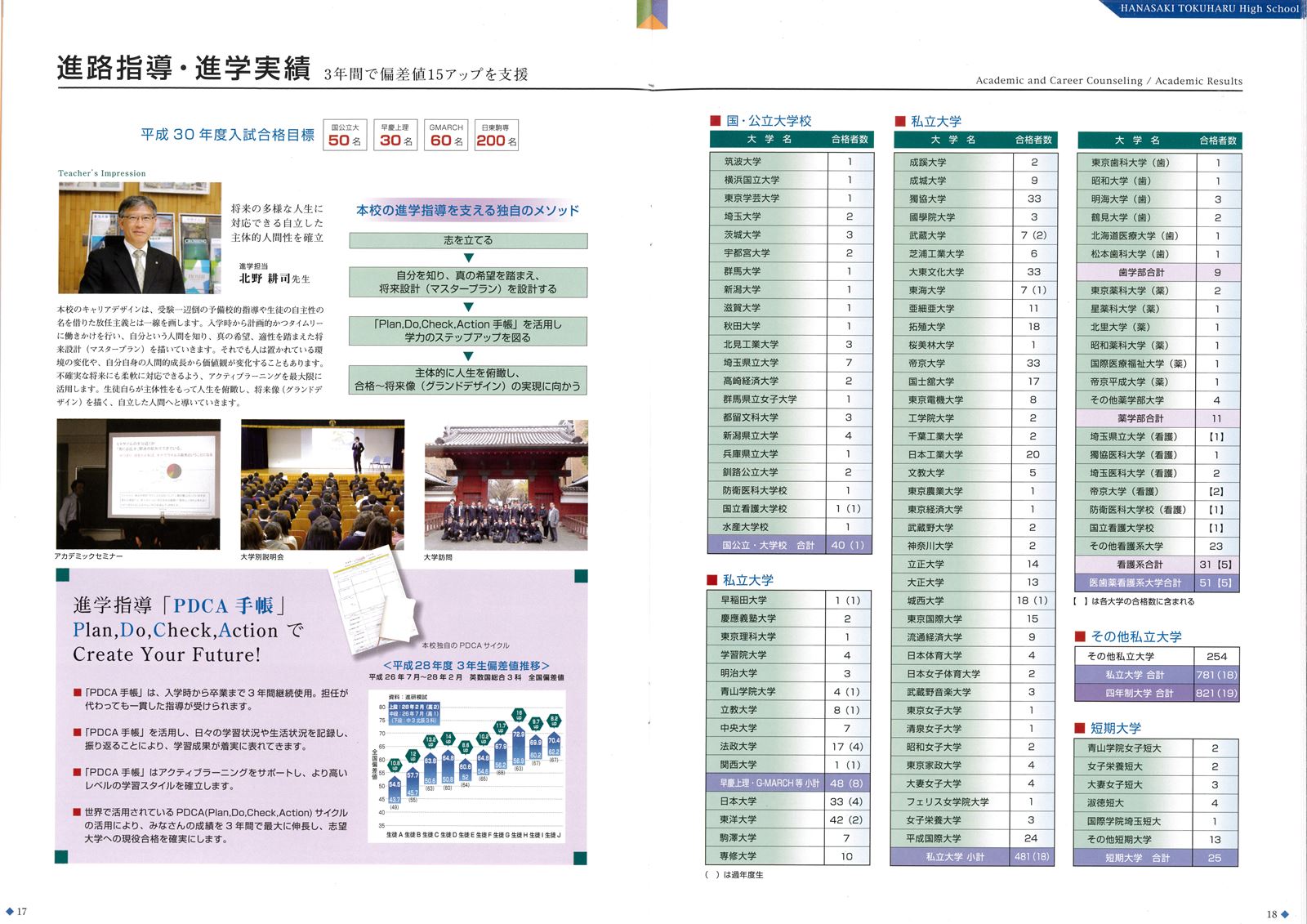Screen dimensions: 1307x924
Task: Select the 法政大学 table row
Action: 789,746
